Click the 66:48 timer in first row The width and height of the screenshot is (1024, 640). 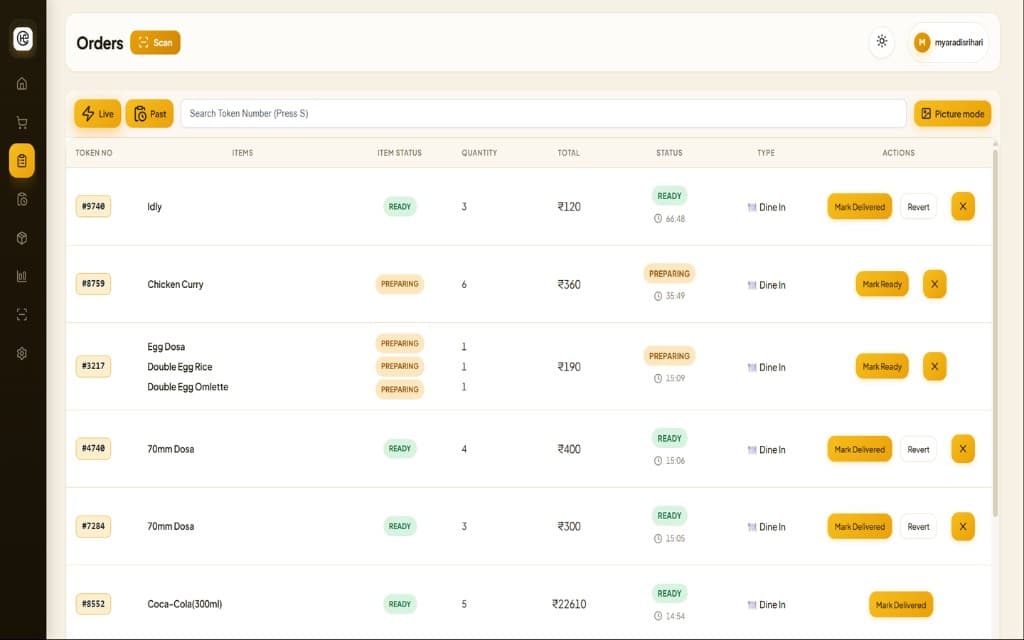(669, 219)
